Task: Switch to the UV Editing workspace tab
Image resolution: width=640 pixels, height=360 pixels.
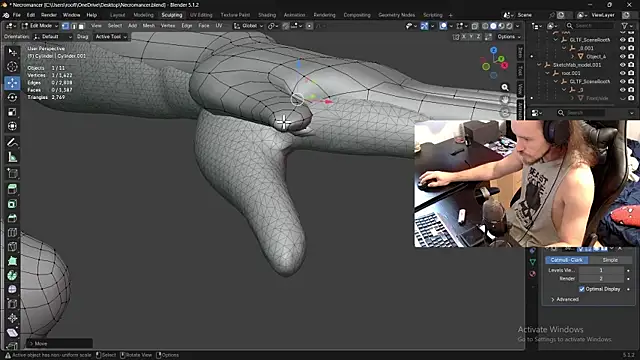Action: [201, 15]
